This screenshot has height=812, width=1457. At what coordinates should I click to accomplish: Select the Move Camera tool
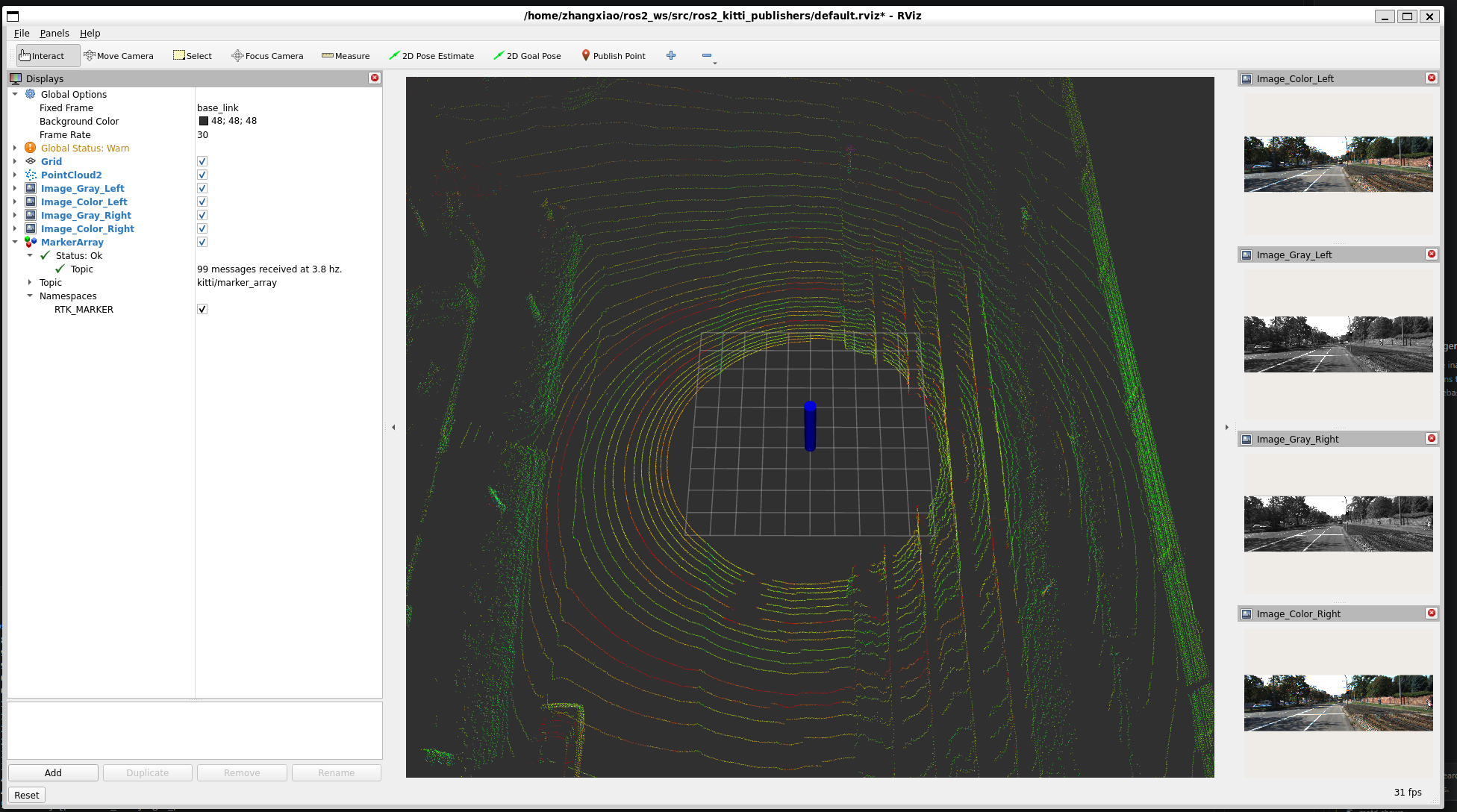(119, 56)
